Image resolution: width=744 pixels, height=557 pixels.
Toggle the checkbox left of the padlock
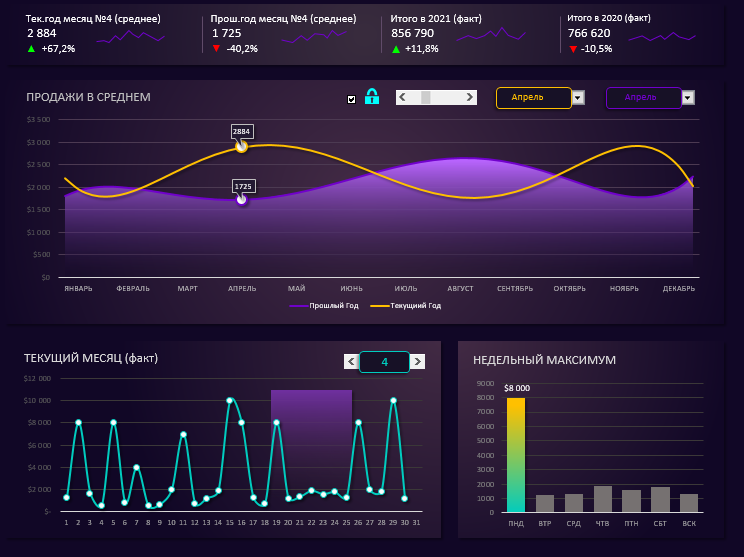coord(351,99)
